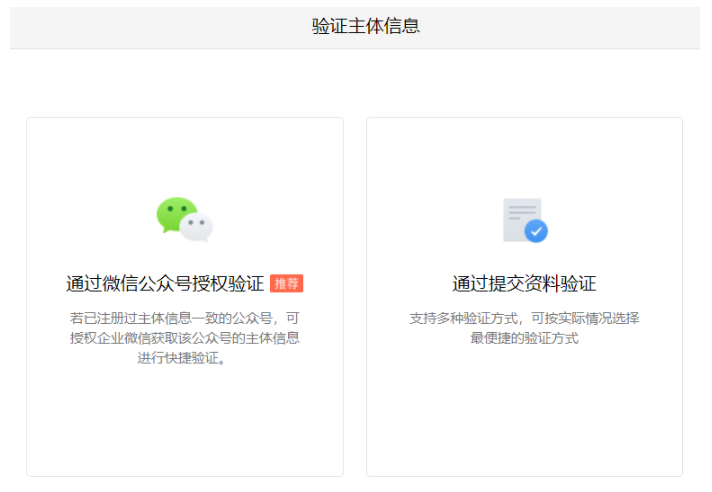Select 通过提交资料验证 title

(x=524, y=284)
